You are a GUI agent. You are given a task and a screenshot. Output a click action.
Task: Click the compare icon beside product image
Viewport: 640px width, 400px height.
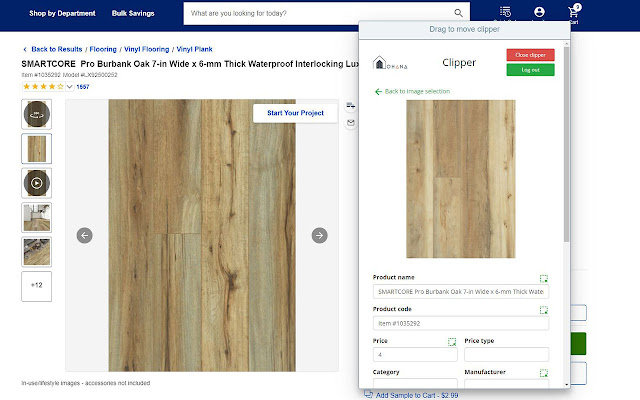351,106
